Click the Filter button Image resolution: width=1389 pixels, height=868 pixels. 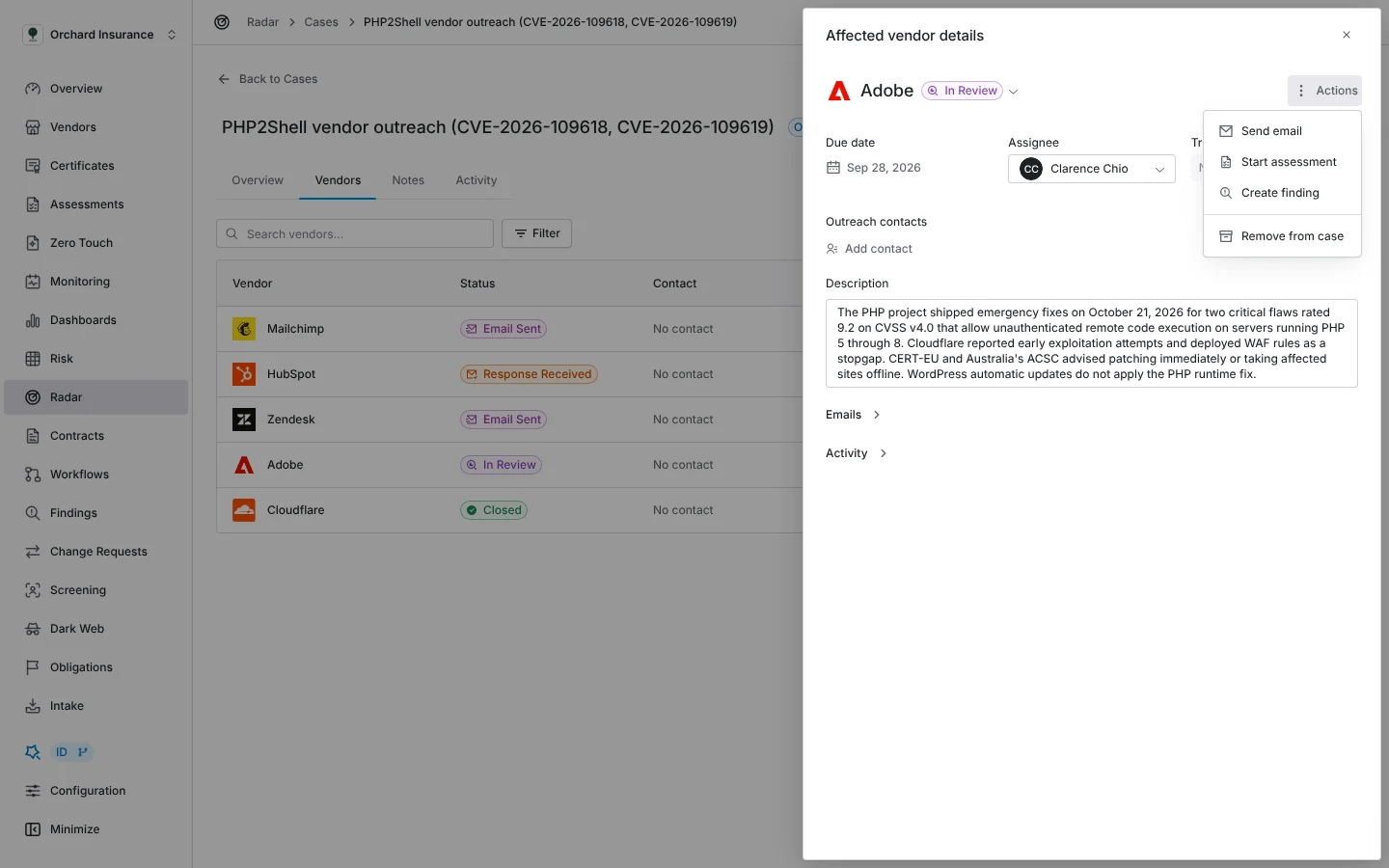pyautogui.click(x=536, y=233)
